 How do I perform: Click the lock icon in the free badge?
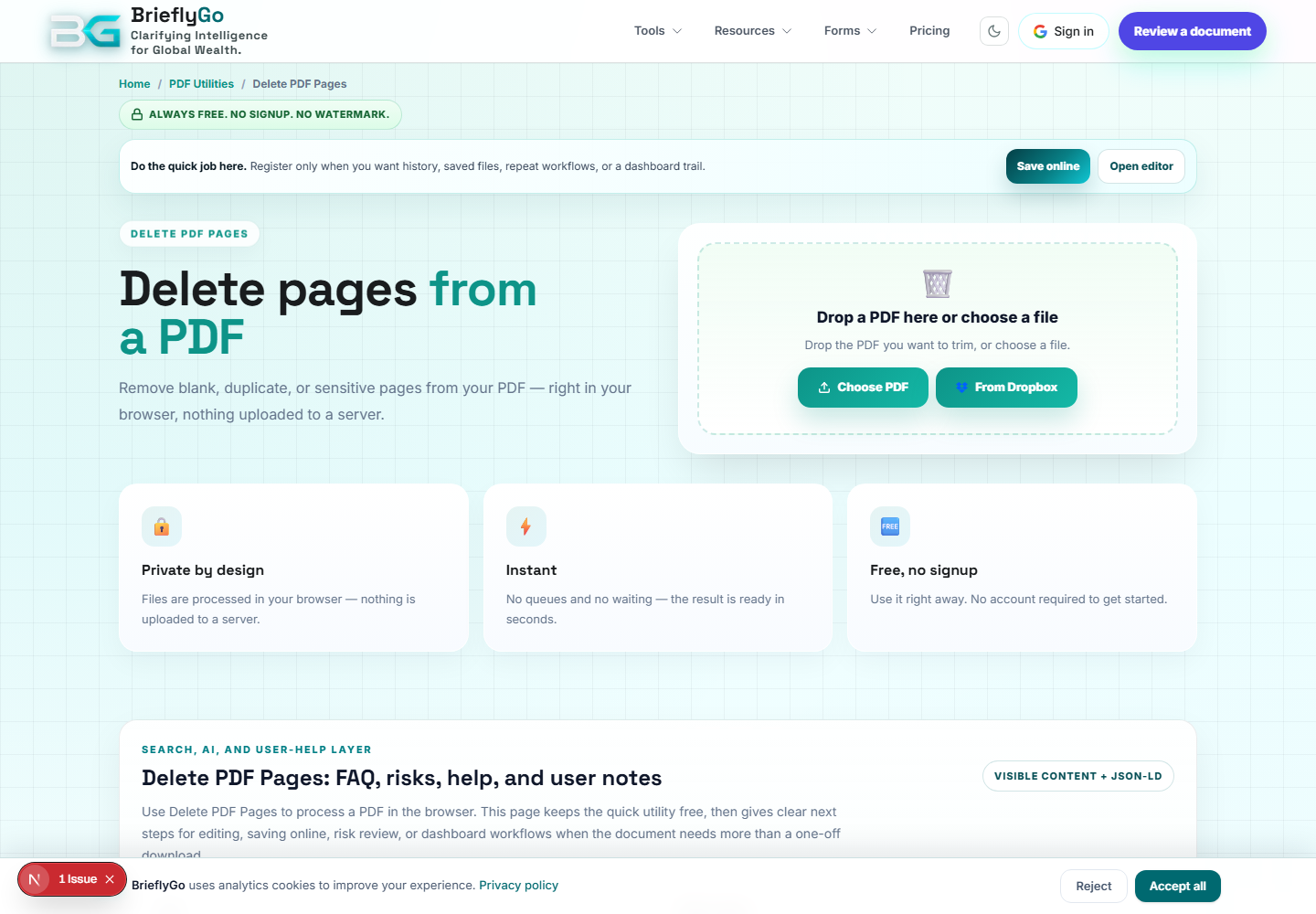137,114
